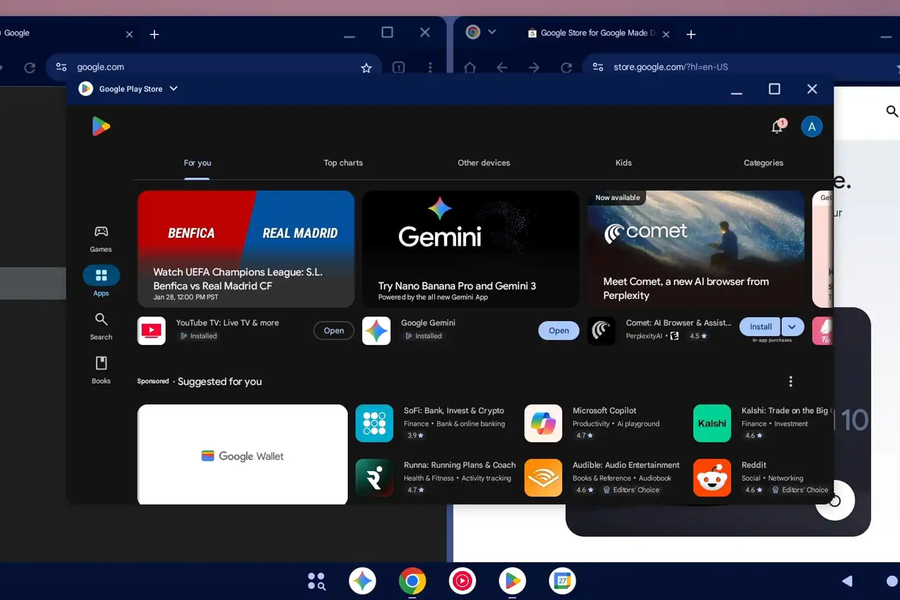Screen dimensions: 900x600
Task: Open Search in the Play Store sidebar
Action: 101,324
